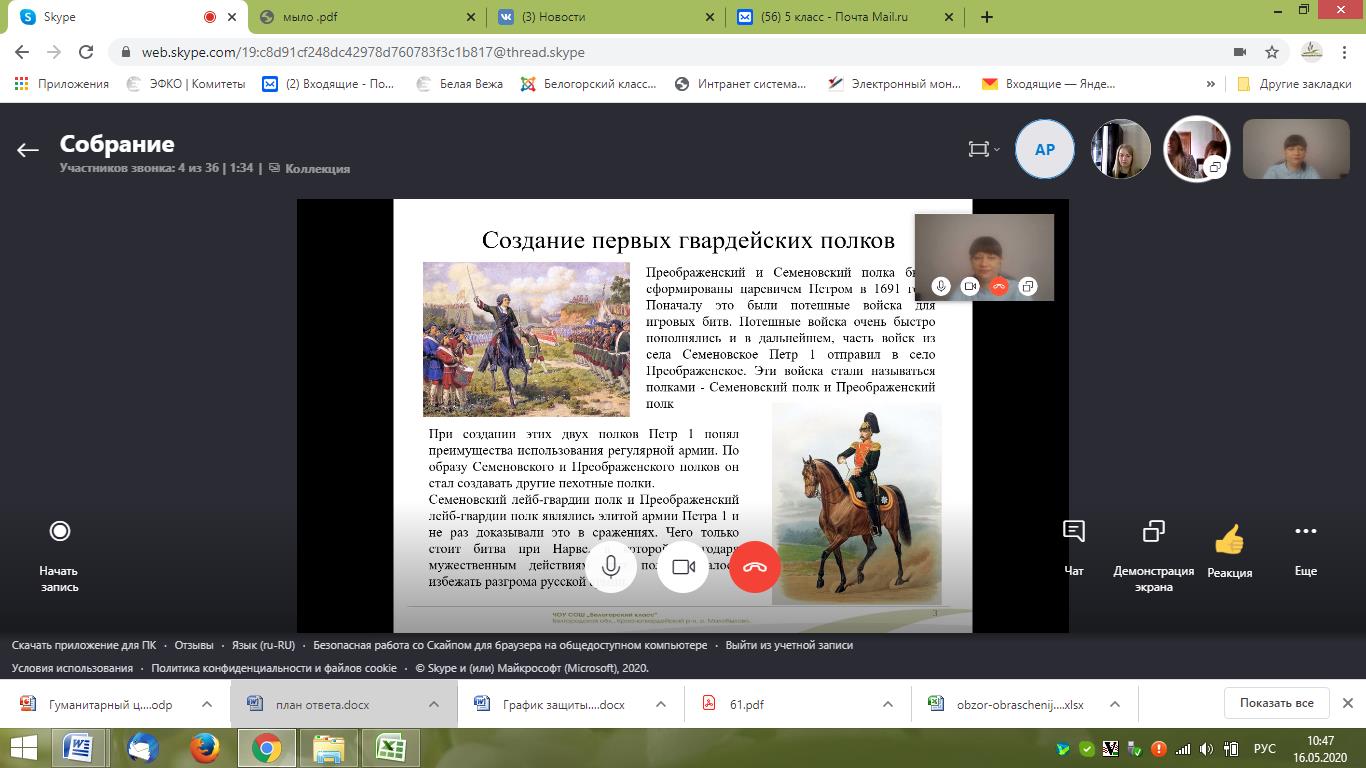Toggle the microphone mute button
Image resolution: width=1366 pixels, height=768 pixels.
pos(610,567)
